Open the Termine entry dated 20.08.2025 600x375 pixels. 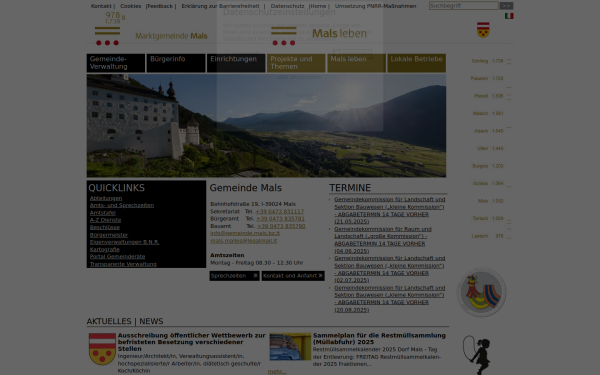coord(390,299)
